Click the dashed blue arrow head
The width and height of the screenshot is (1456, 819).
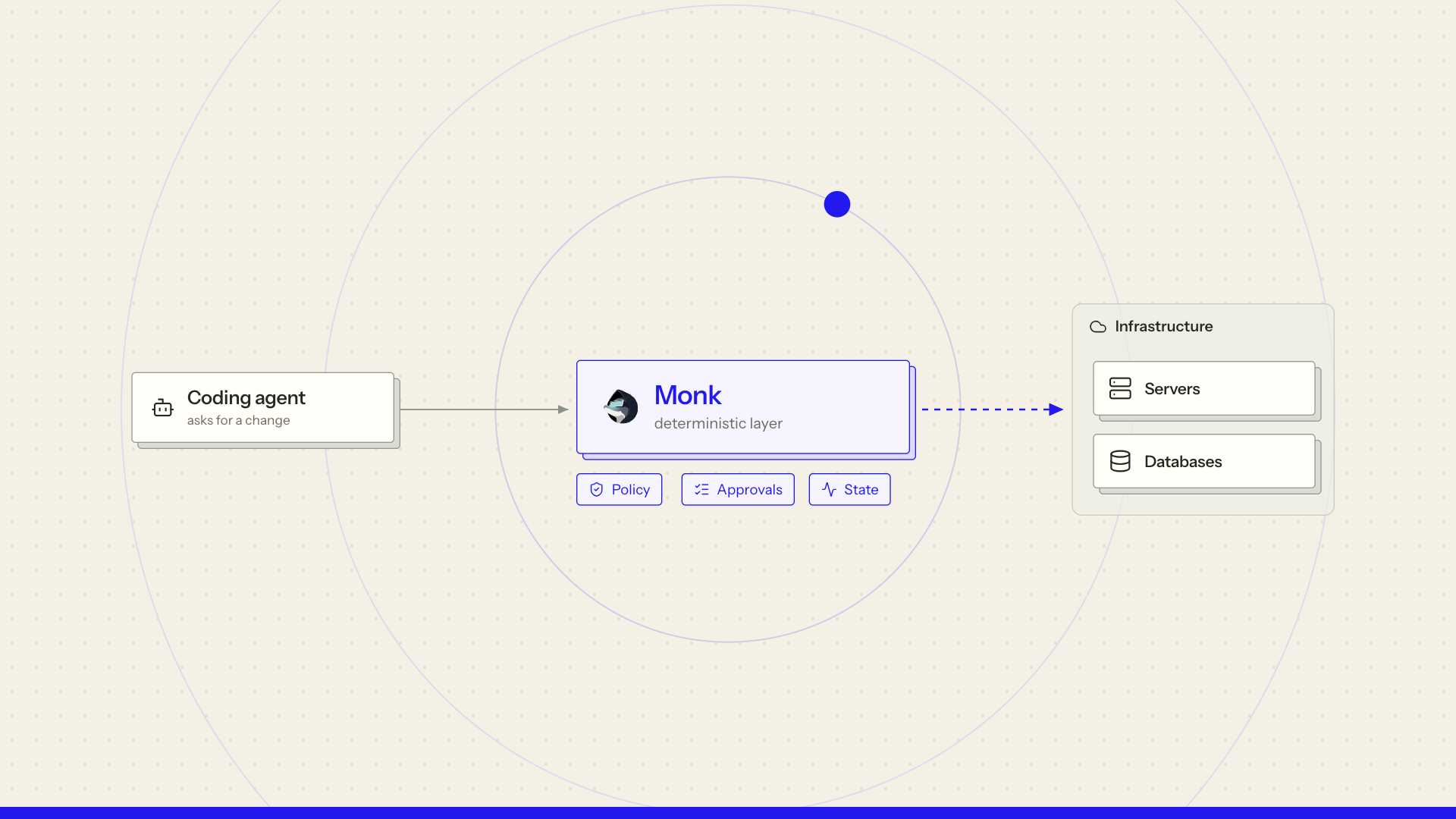[x=1056, y=409]
